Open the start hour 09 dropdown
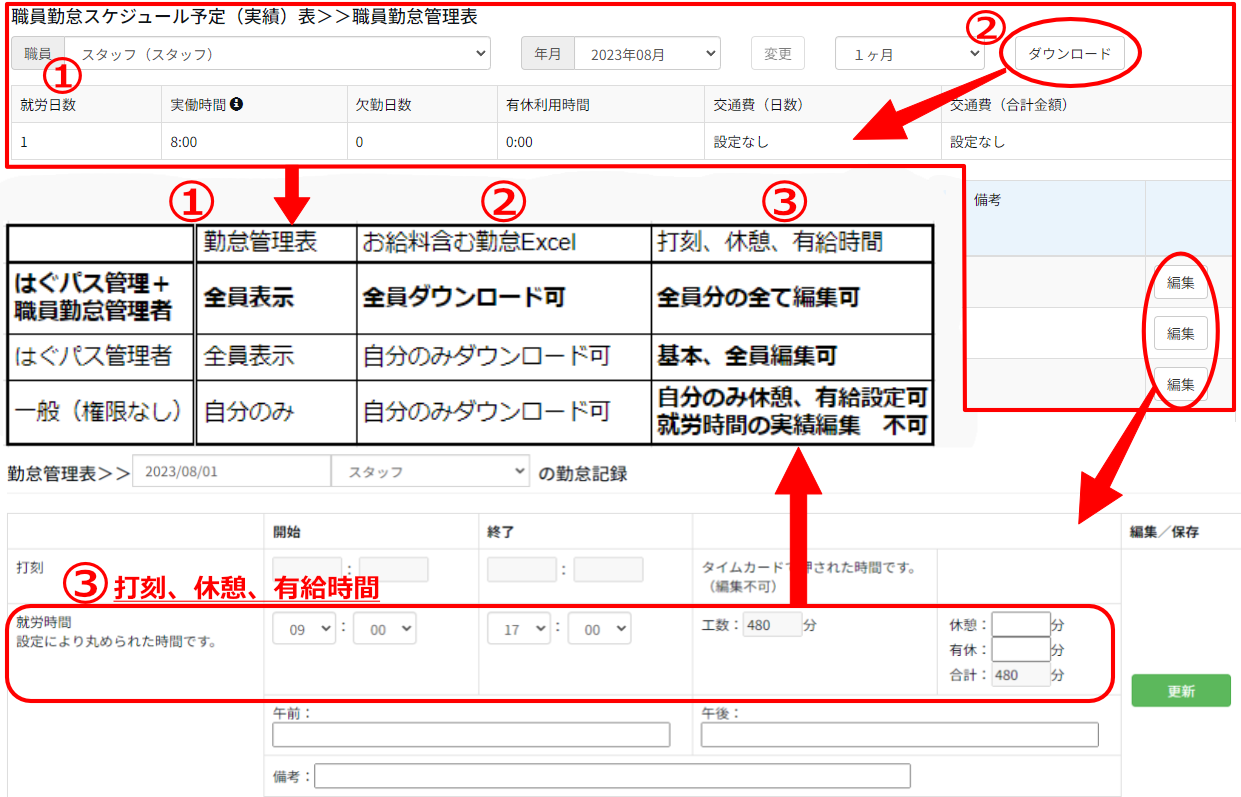This screenshot has width=1241, height=797. tap(305, 629)
